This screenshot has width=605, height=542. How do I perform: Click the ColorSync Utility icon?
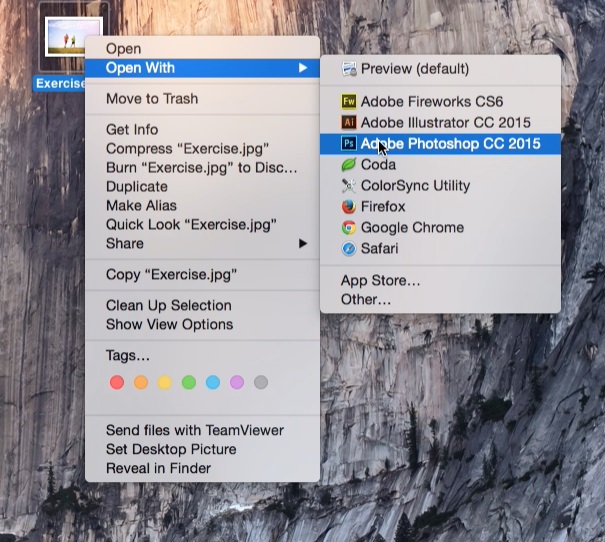click(348, 186)
